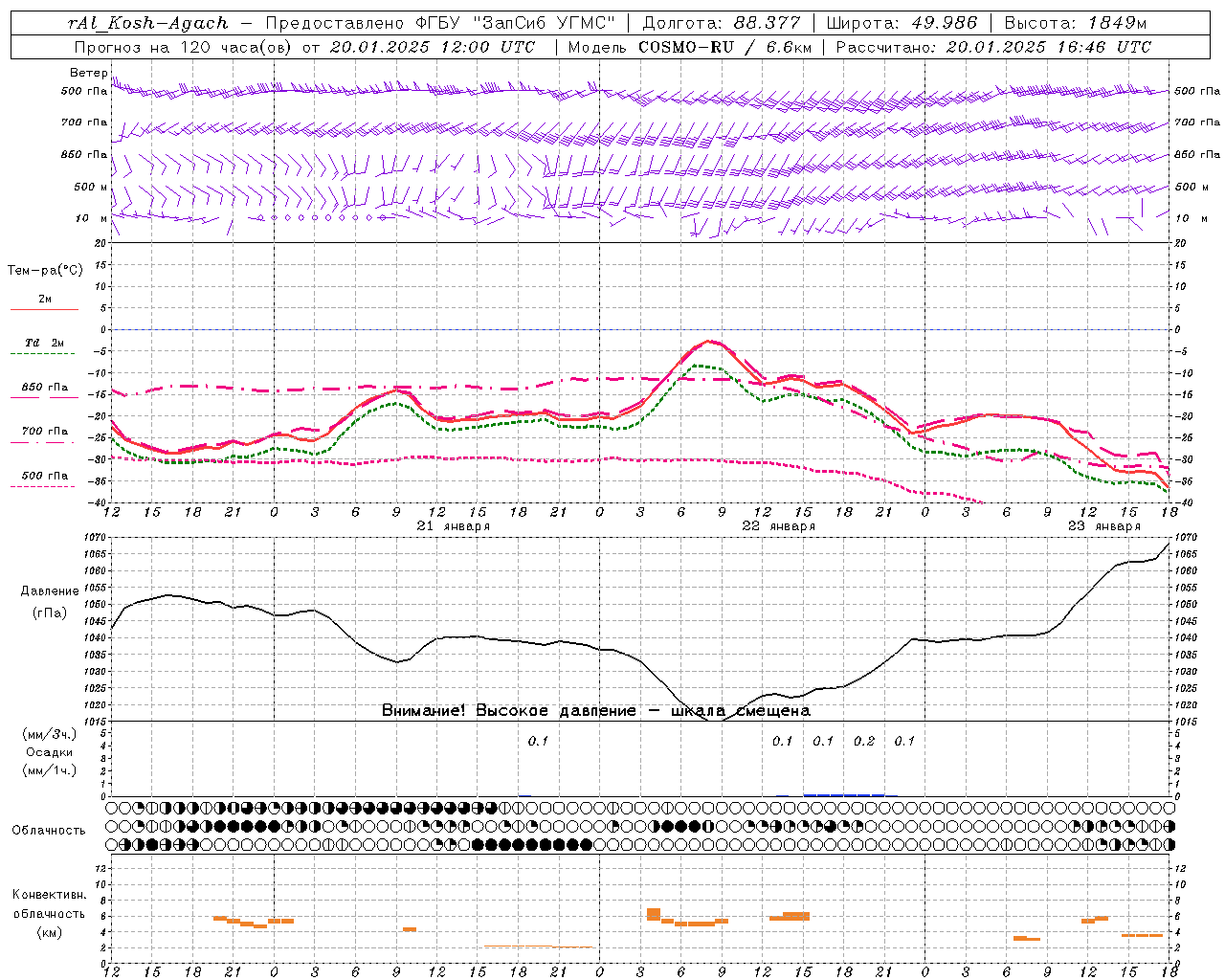Click the Тем-ра(°C) axis title
The image size is (1225, 980).
click(45, 271)
